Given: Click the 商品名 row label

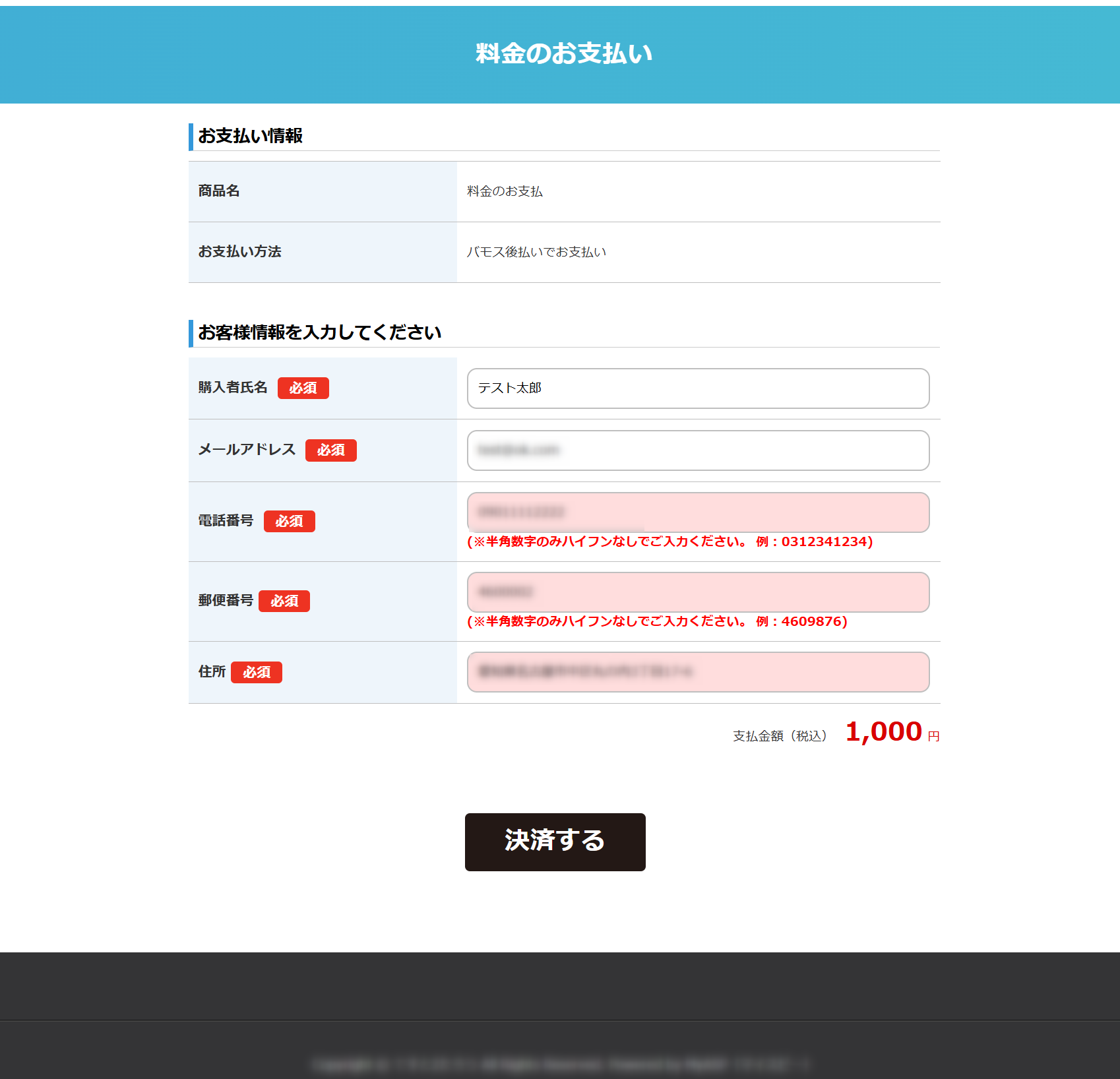Looking at the screenshot, I should [219, 191].
